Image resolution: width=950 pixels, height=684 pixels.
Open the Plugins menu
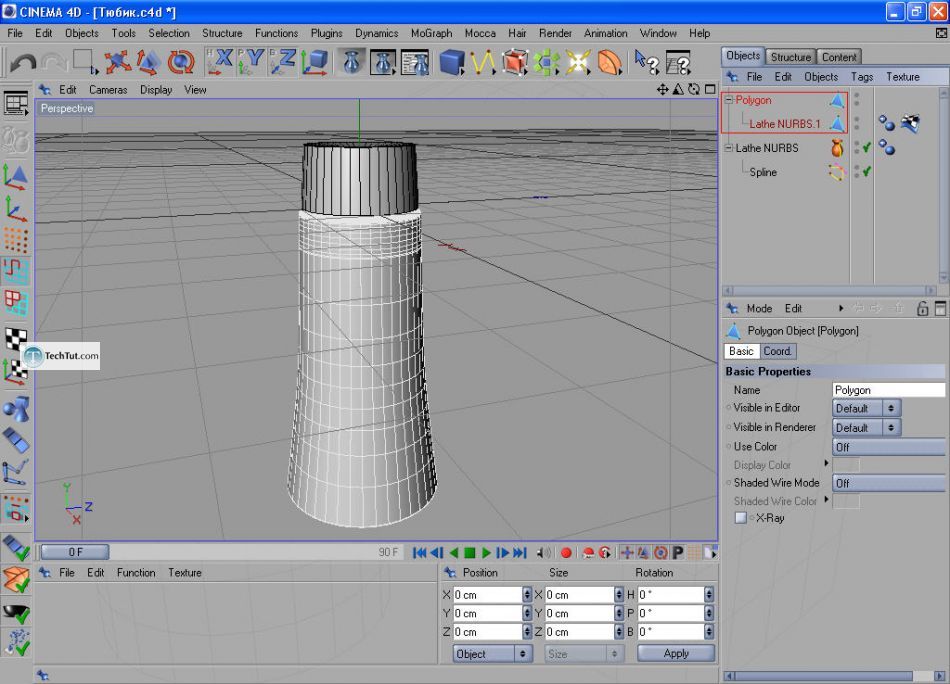pyautogui.click(x=327, y=33)
